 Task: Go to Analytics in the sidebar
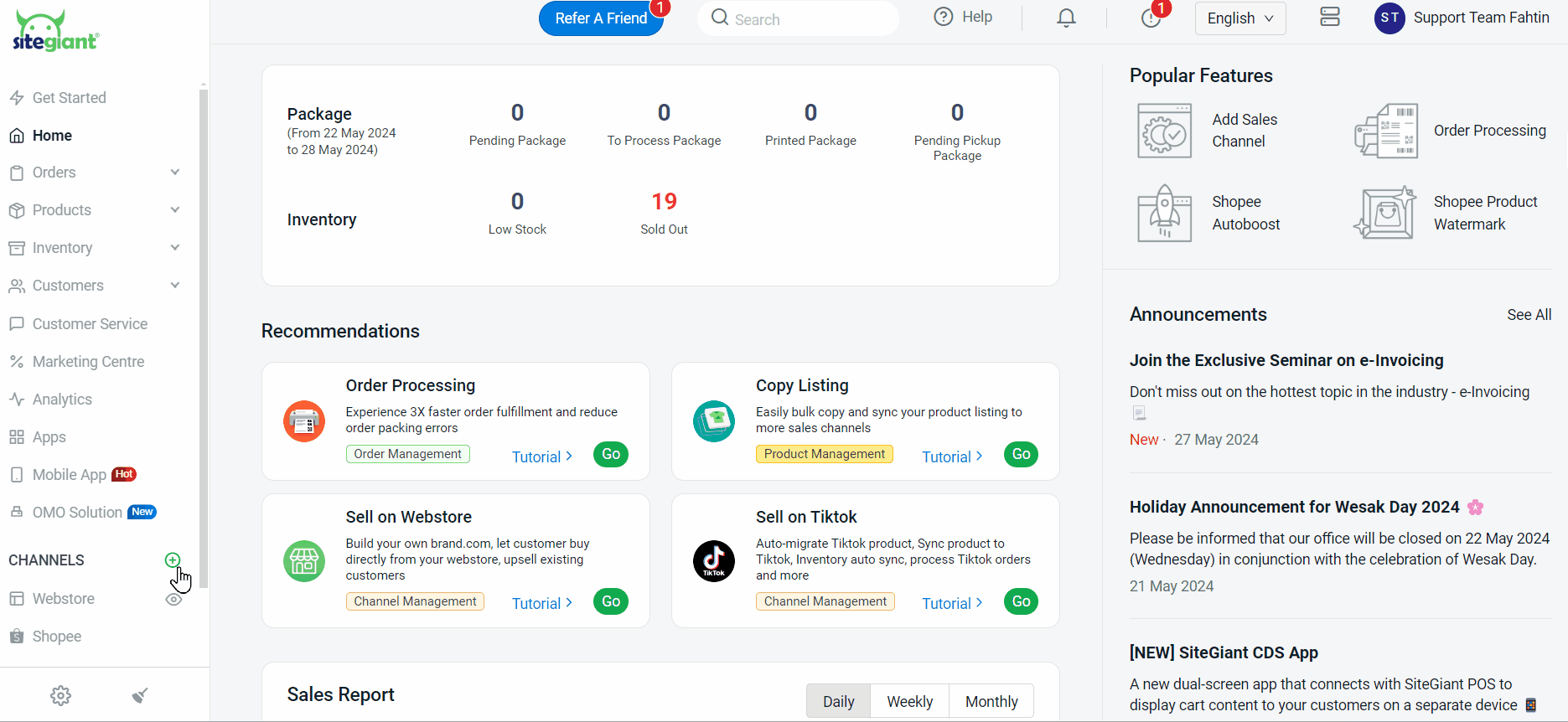pyautogui.click(x=62, y=400)
